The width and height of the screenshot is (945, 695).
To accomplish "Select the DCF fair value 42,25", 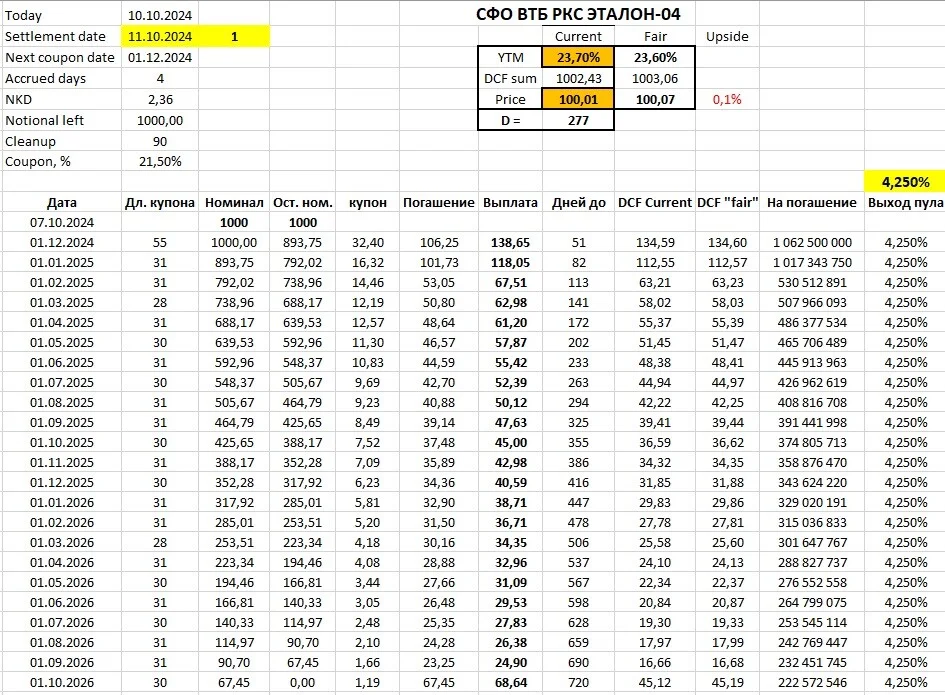I will [728, 402].
